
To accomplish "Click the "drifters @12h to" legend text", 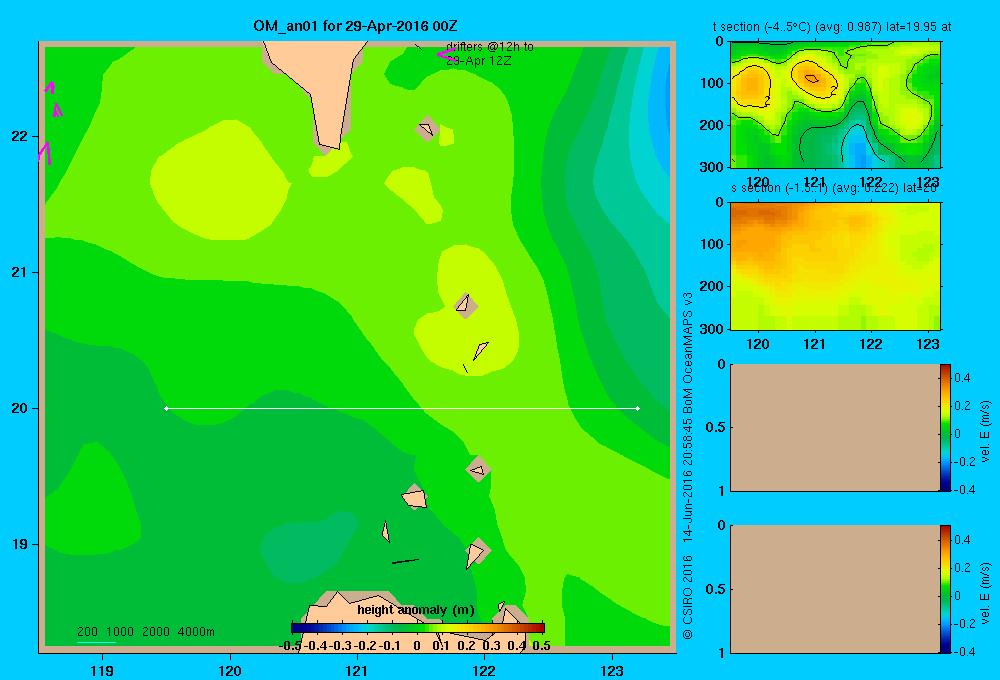I will point(490,47).
